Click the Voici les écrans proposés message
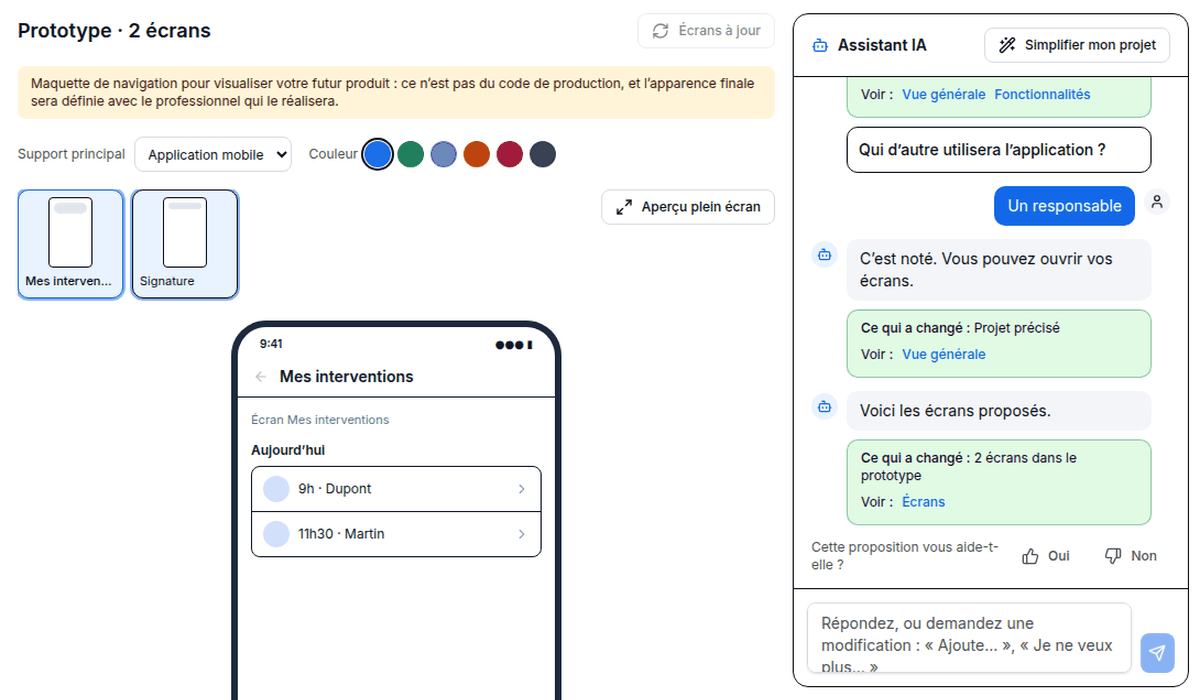 coord(999,411)
